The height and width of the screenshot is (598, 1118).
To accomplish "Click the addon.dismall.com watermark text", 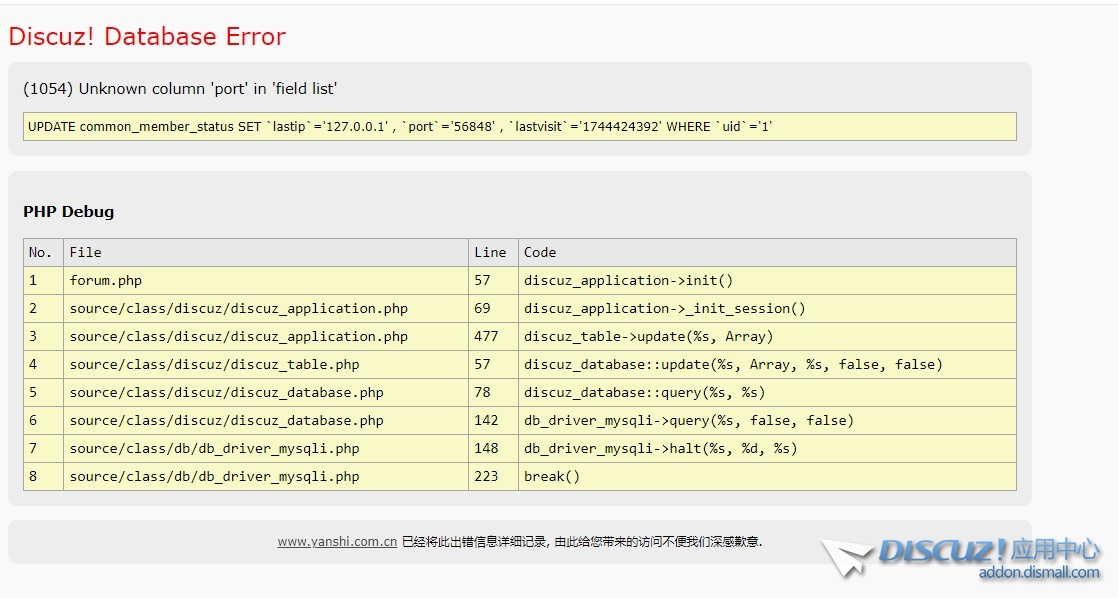I will point(1039,573).
